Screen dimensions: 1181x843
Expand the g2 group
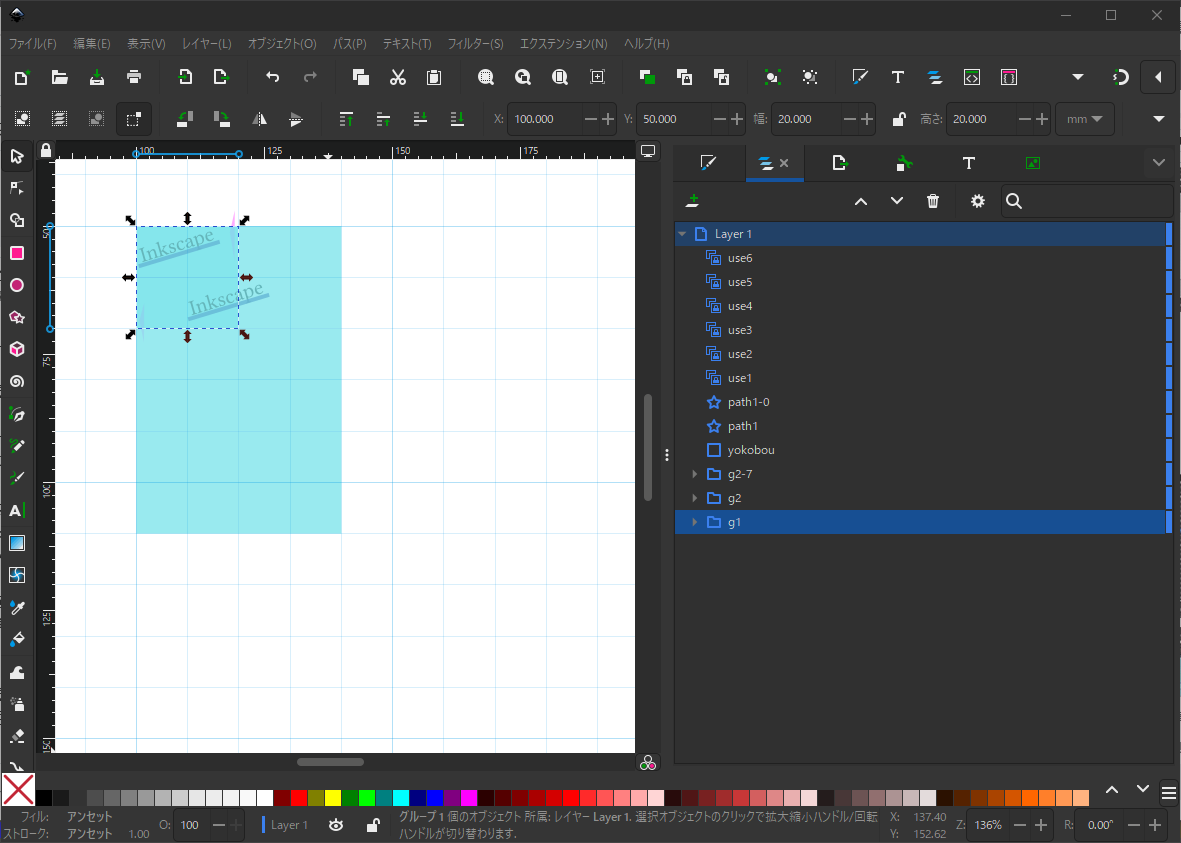pyautogui.click(x=694, y=498)
